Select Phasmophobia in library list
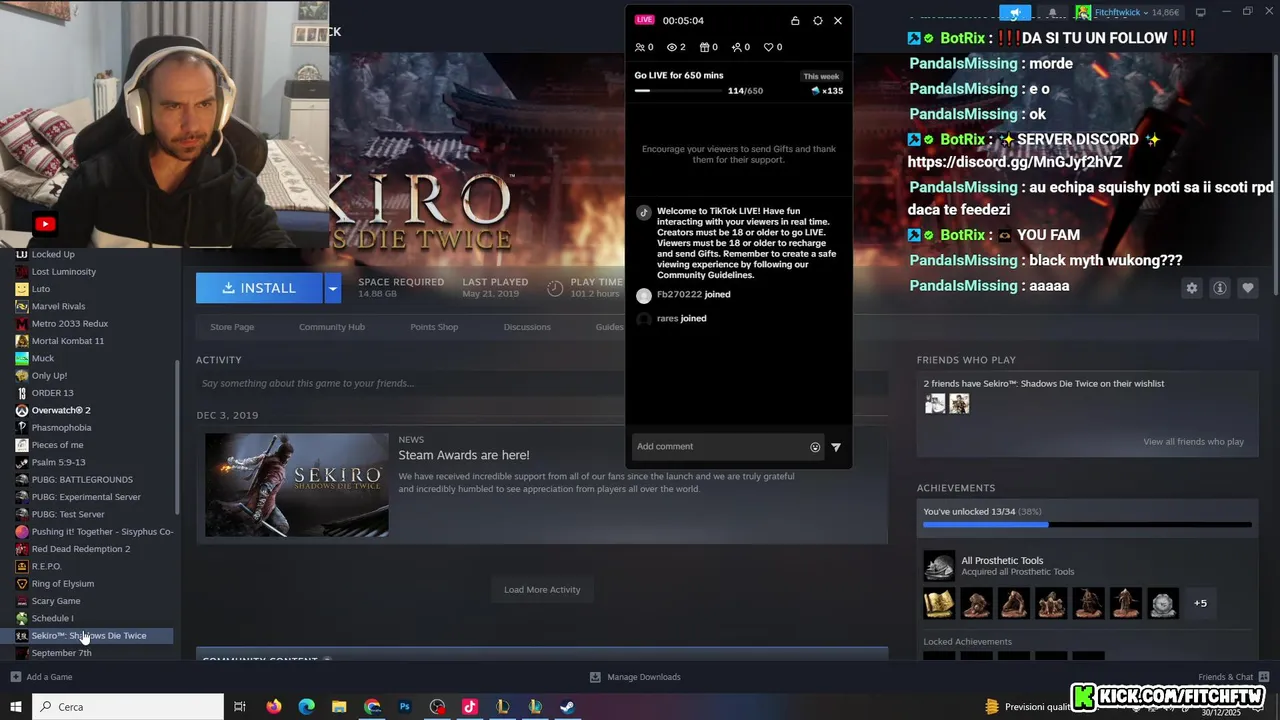The height and width of the screenshot is (720, 1280). coord(61,428)
